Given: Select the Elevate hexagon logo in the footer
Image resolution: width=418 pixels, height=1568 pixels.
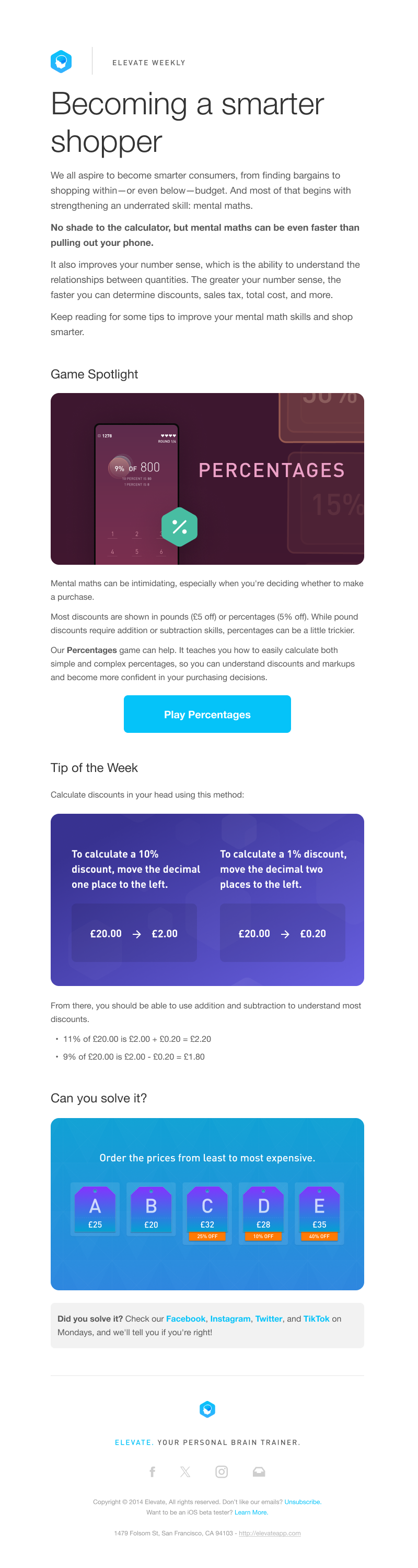Looking at the screenshot, I should 207,1410.
